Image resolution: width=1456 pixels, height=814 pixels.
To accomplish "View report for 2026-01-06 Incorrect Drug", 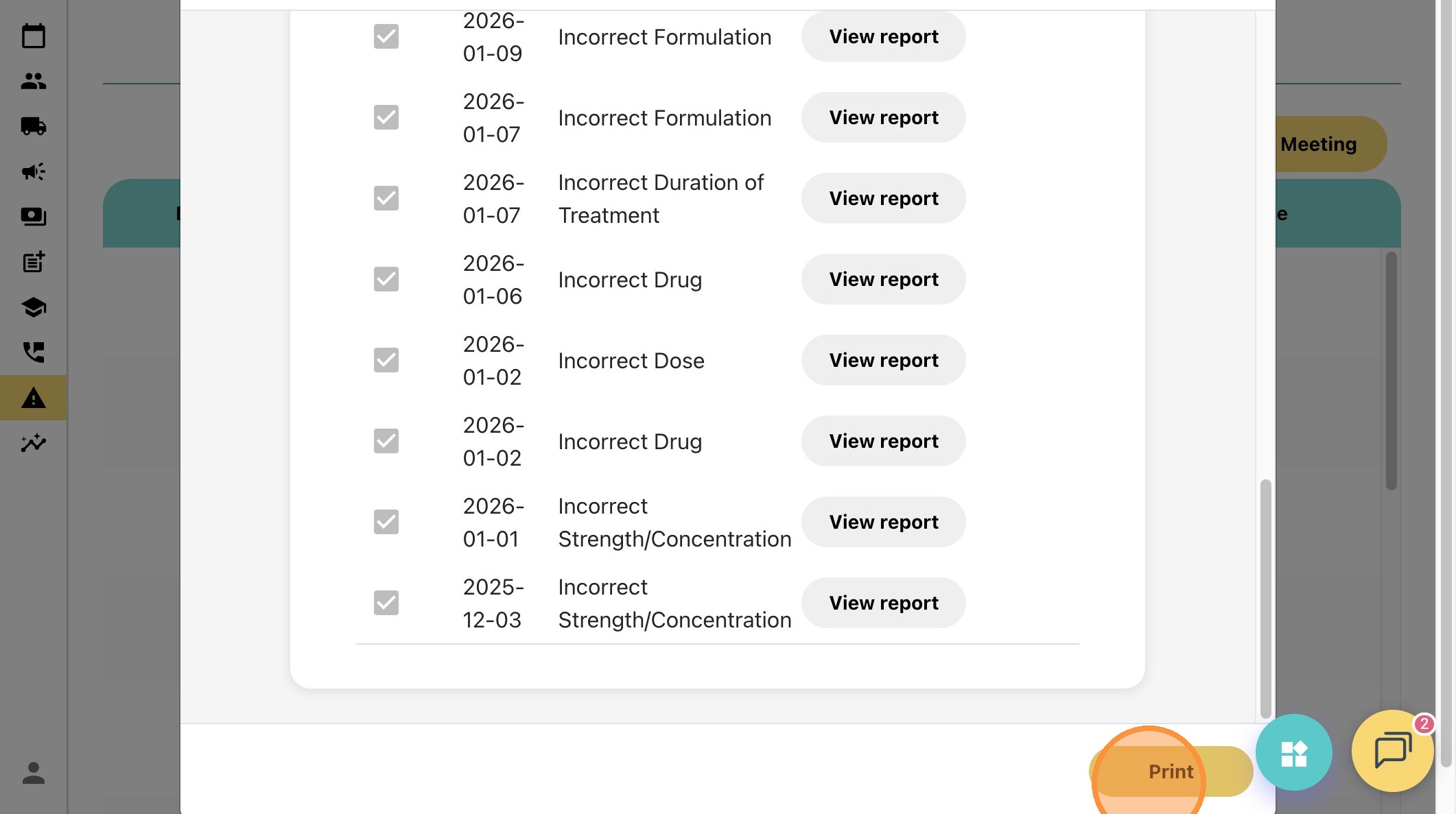I will coord(883,279).
